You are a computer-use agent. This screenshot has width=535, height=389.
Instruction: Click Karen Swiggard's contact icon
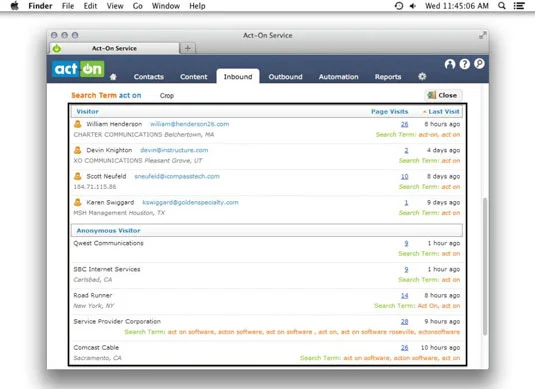pyautogui.click(x=78, y=202)
